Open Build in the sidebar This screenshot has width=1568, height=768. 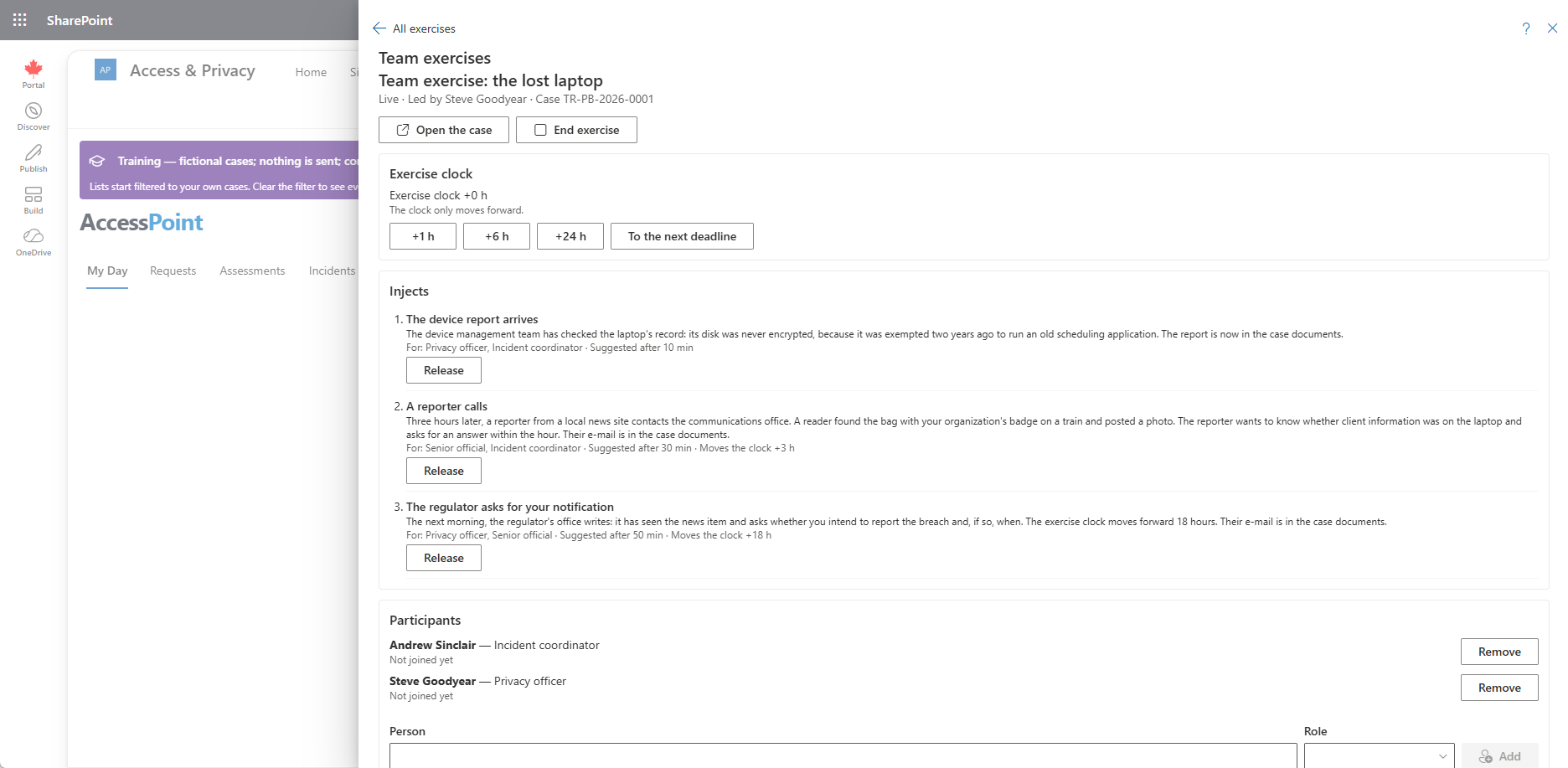pyautogui.click(x=34, y=200)
